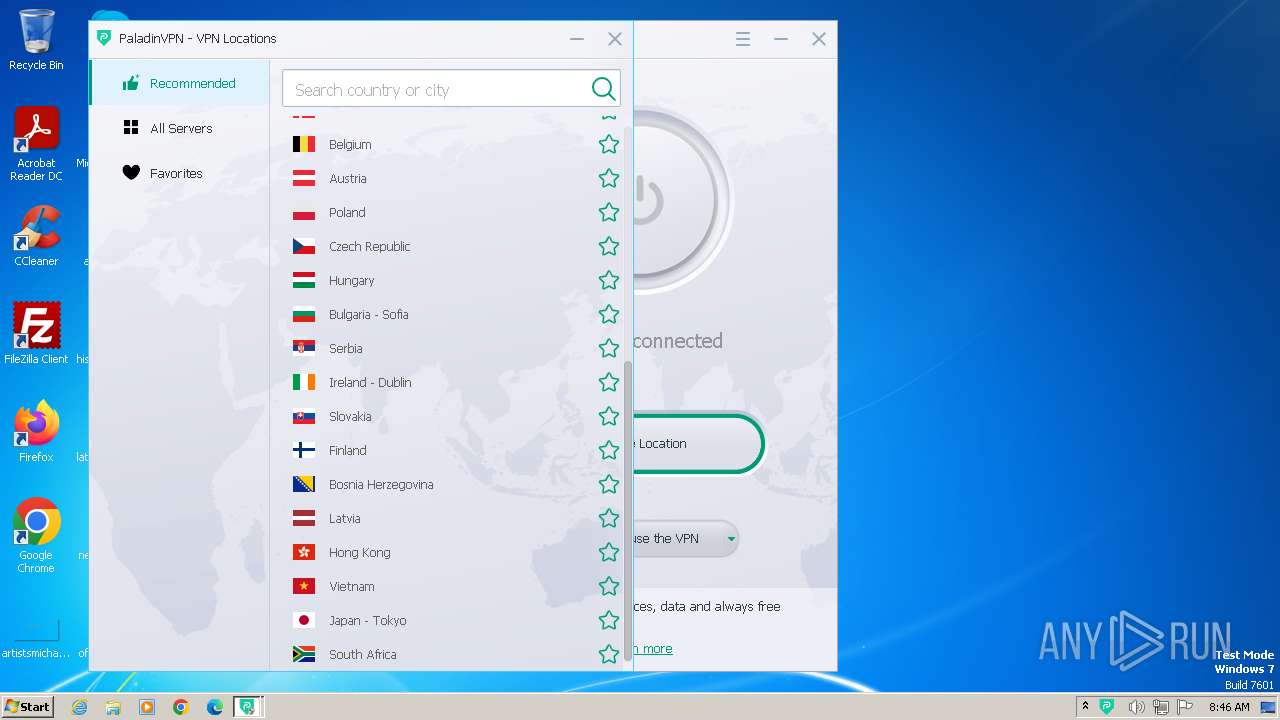Image resolution: width=1280 pixels, height=720 pixels.
Task: Open the main window hamburger menu
Action: coord(742,39)
